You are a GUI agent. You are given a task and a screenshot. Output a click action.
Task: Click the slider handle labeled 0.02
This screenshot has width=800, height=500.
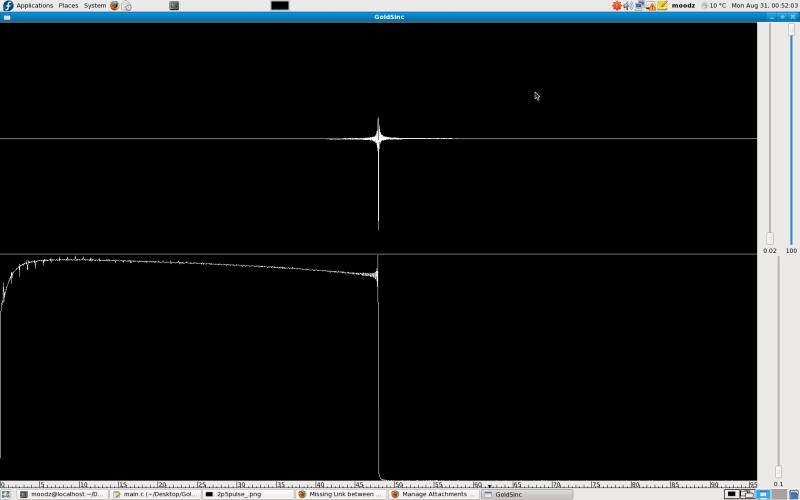pos(769,238)
